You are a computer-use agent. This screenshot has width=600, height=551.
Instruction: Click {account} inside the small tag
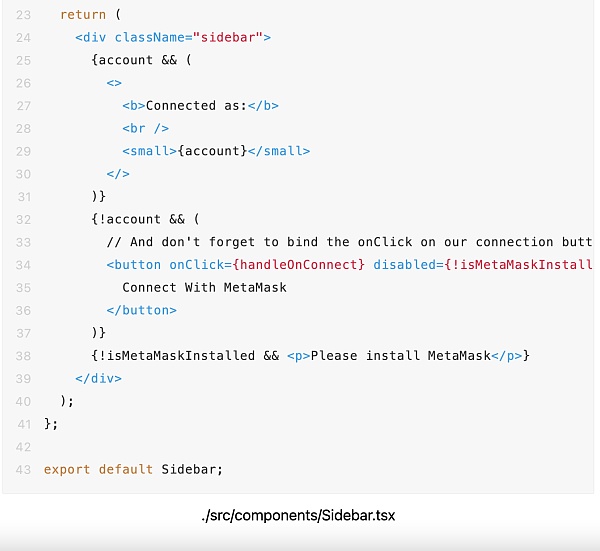(211, 151)
